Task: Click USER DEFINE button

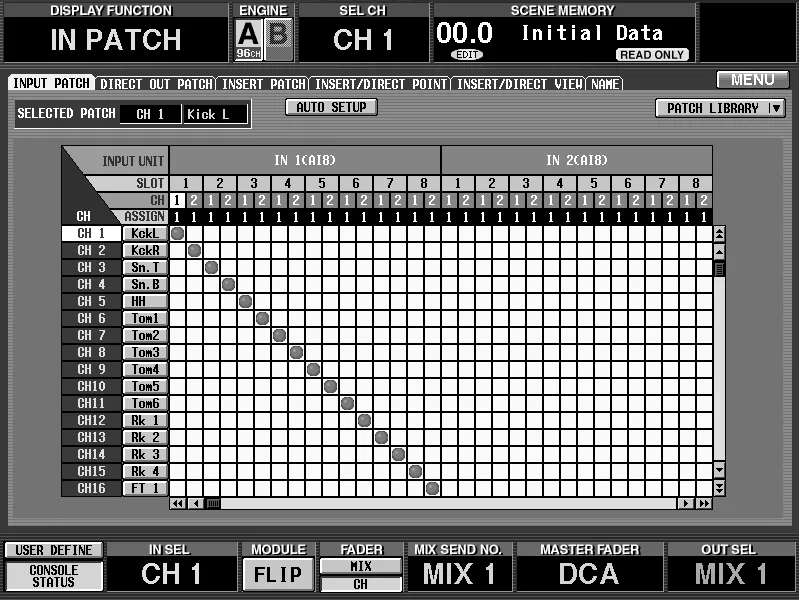Action: [x=54, y=550]
